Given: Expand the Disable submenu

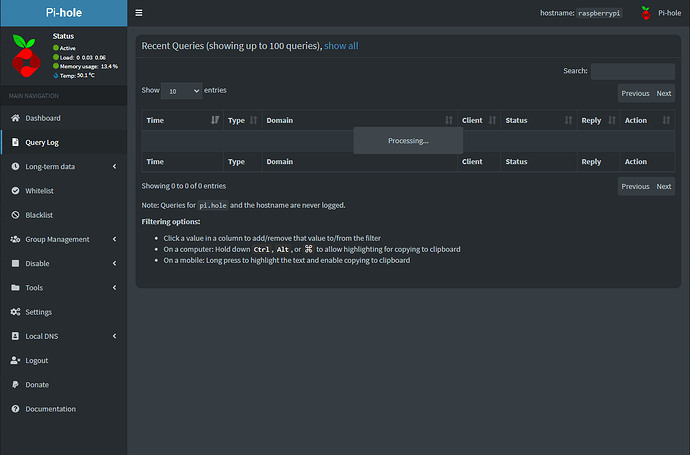Looking at the screenshot, I should [63, 263].
